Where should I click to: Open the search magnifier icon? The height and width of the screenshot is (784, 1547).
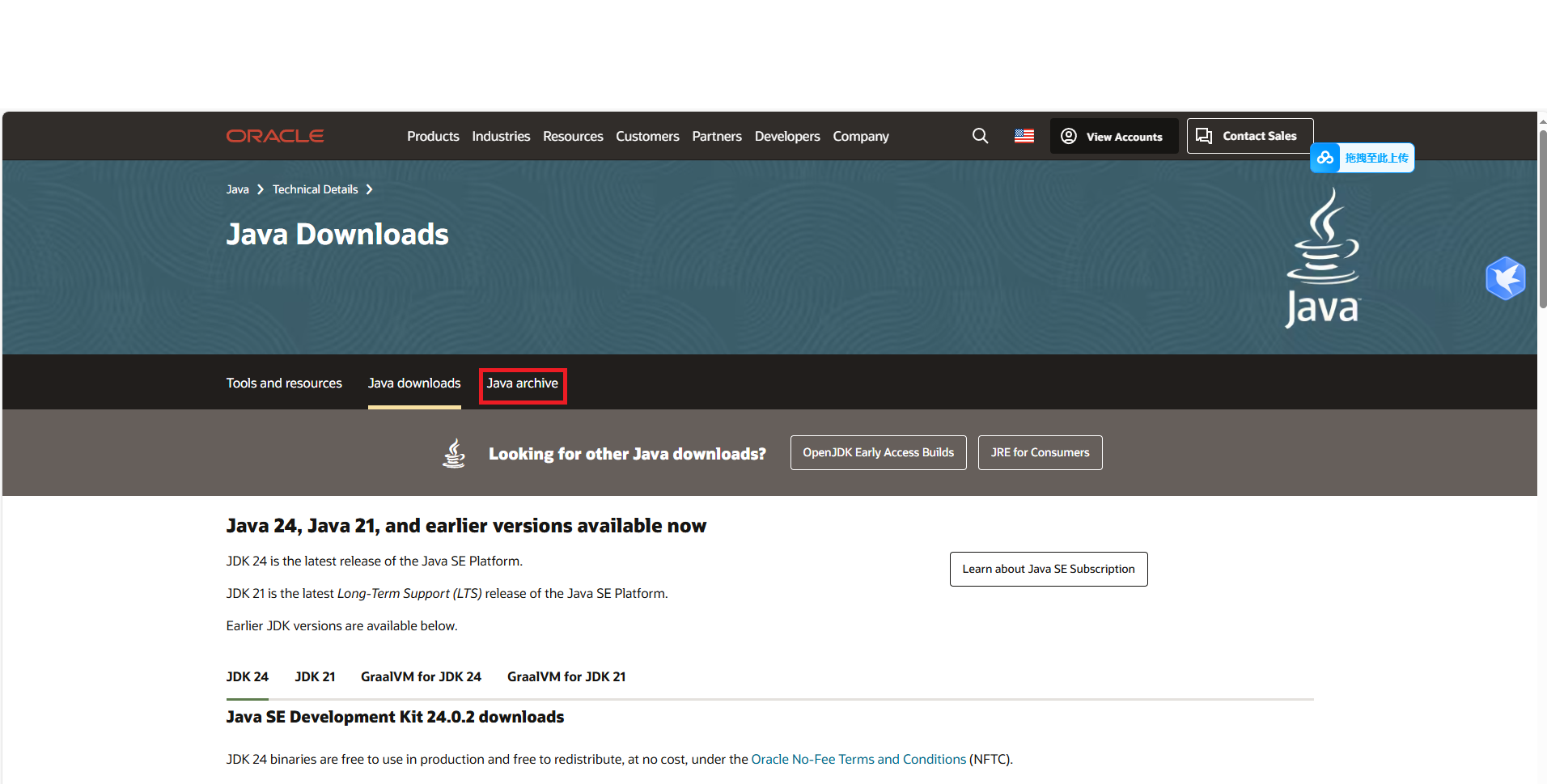pyautogui.click(x=980, y=136)
